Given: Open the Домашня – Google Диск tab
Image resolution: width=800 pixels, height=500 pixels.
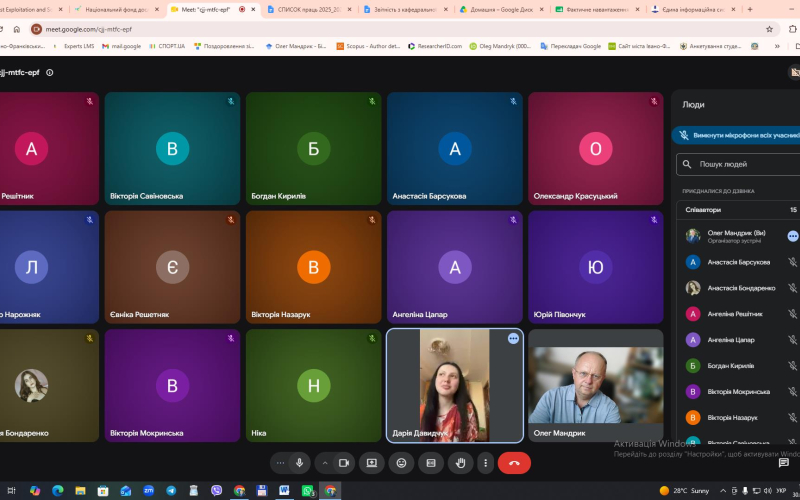Looking at the screenshot, I should pyautogui.click(x=502, y=9).
